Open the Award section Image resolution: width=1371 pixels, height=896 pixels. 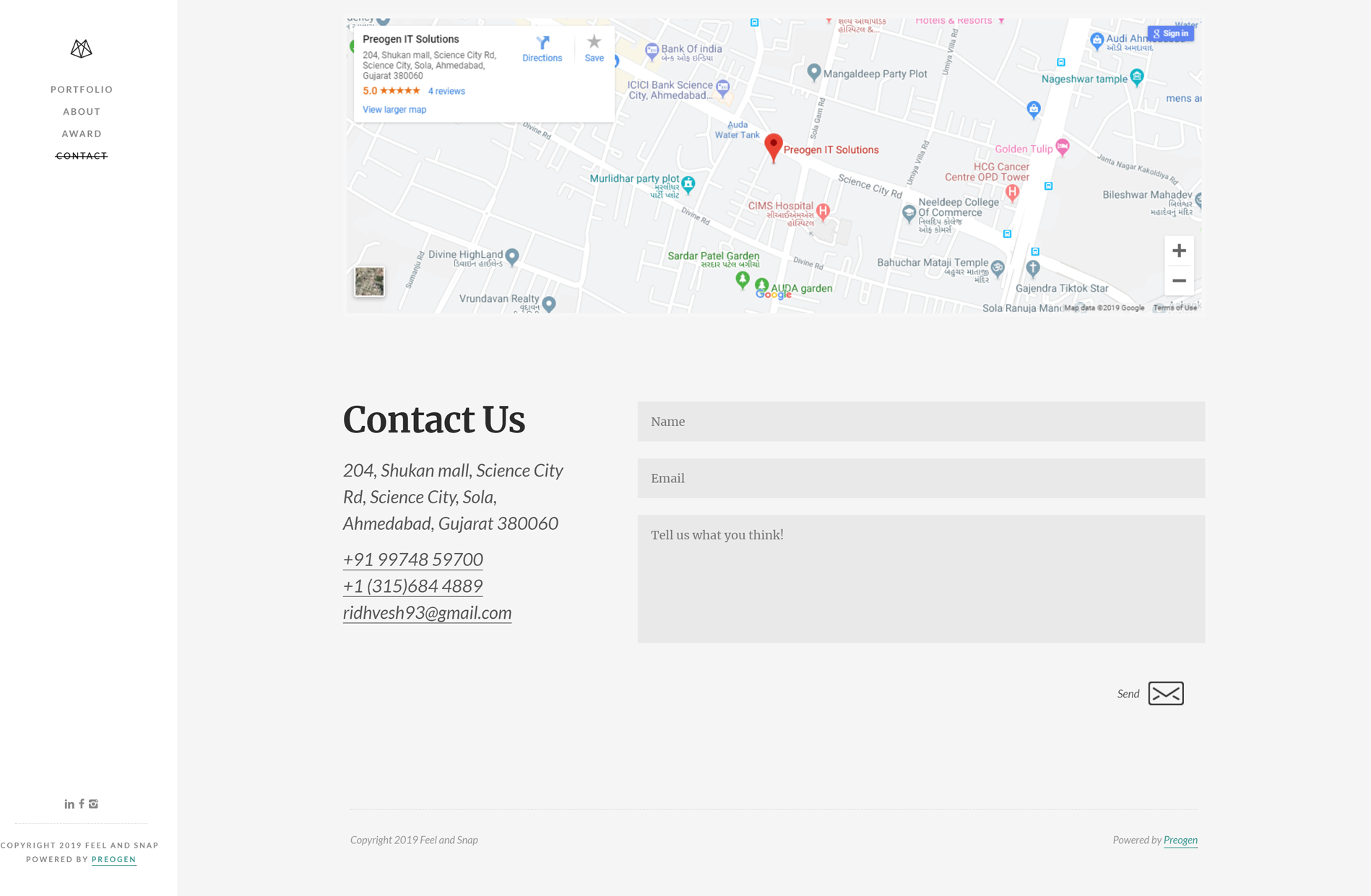coord(82,134)
